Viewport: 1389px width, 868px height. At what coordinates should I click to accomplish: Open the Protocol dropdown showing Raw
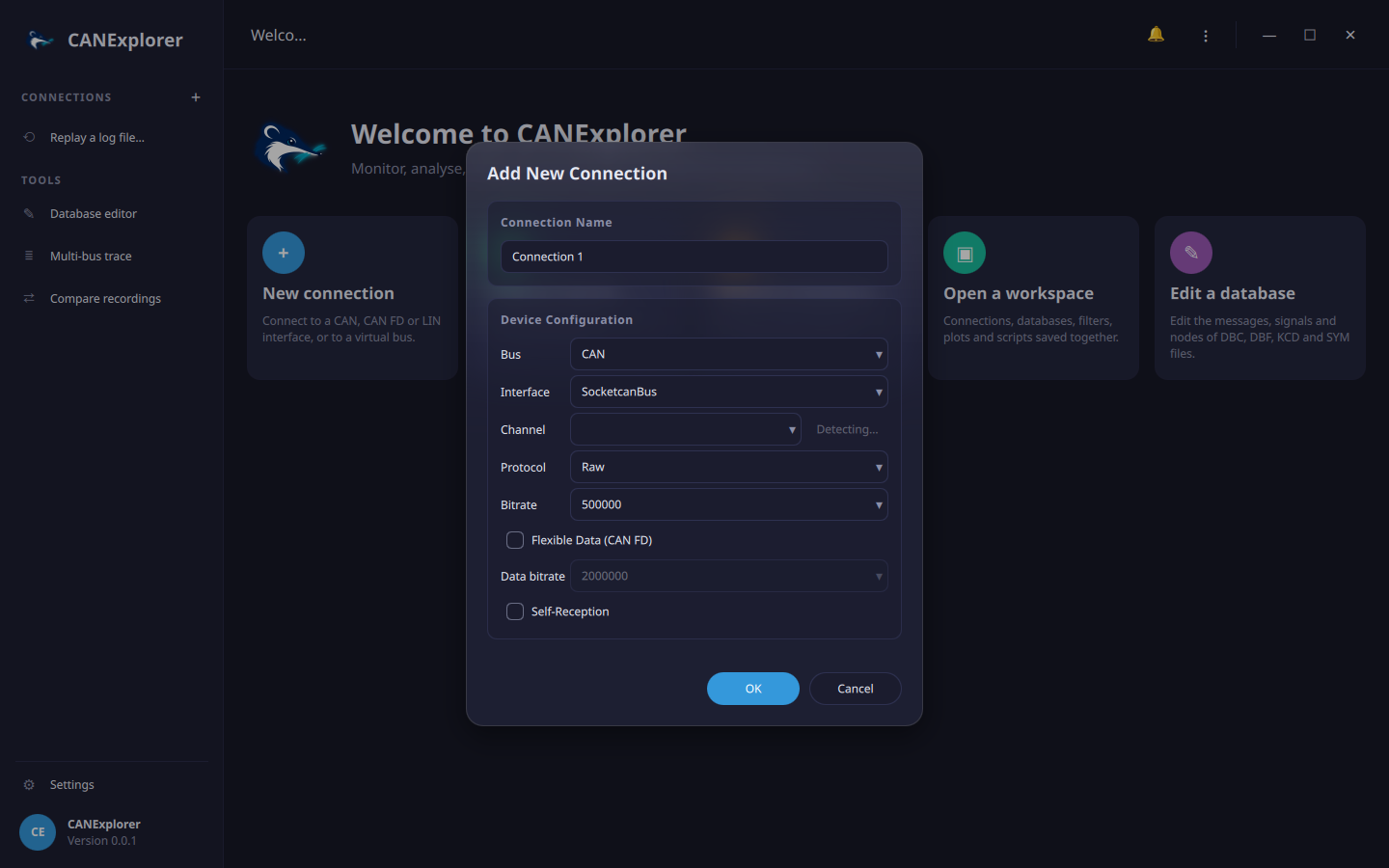tap(729, 467)
